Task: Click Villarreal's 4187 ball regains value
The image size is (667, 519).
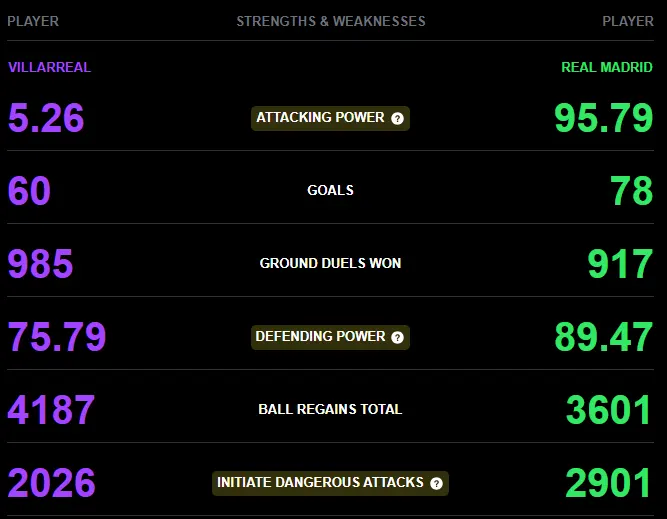Action: (x=51, y=410)
